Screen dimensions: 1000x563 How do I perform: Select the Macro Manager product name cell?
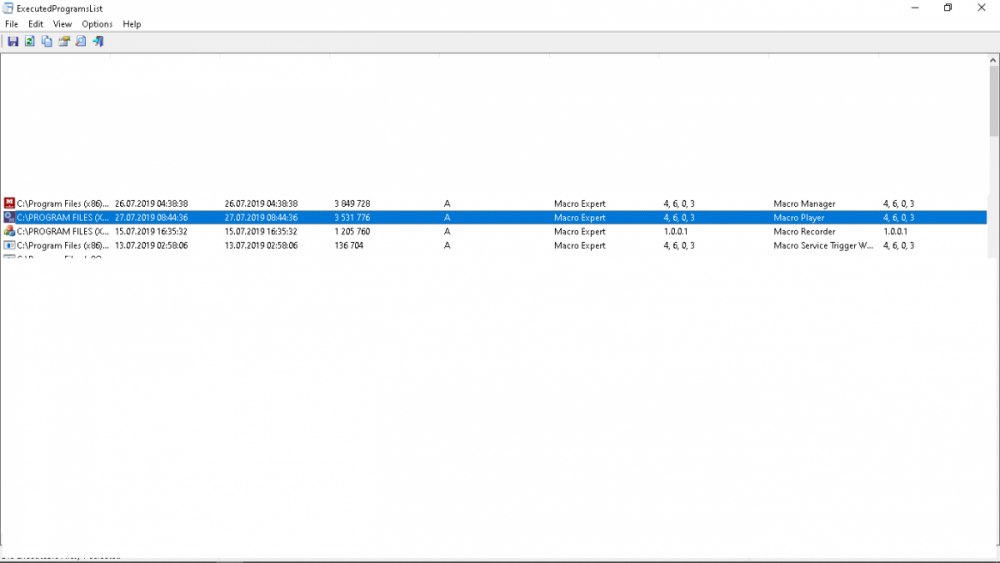803,204
